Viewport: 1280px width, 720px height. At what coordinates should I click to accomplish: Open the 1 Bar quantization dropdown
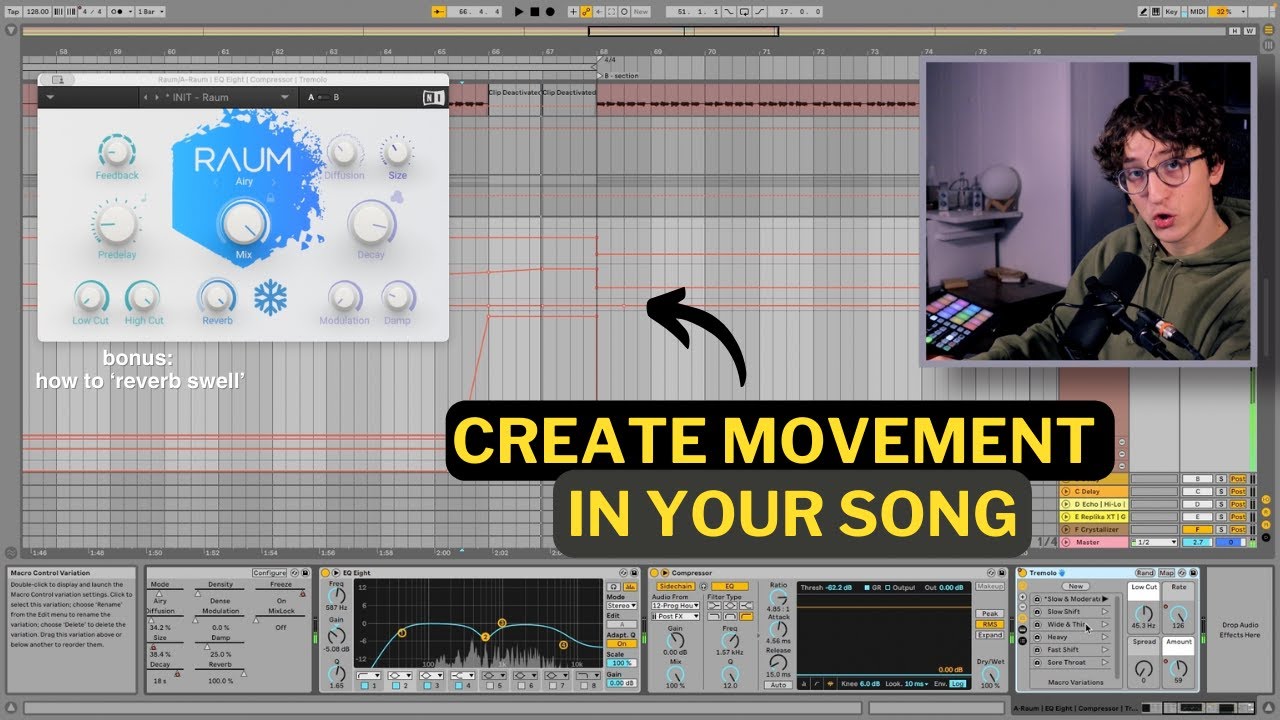(x=150, y=11)
